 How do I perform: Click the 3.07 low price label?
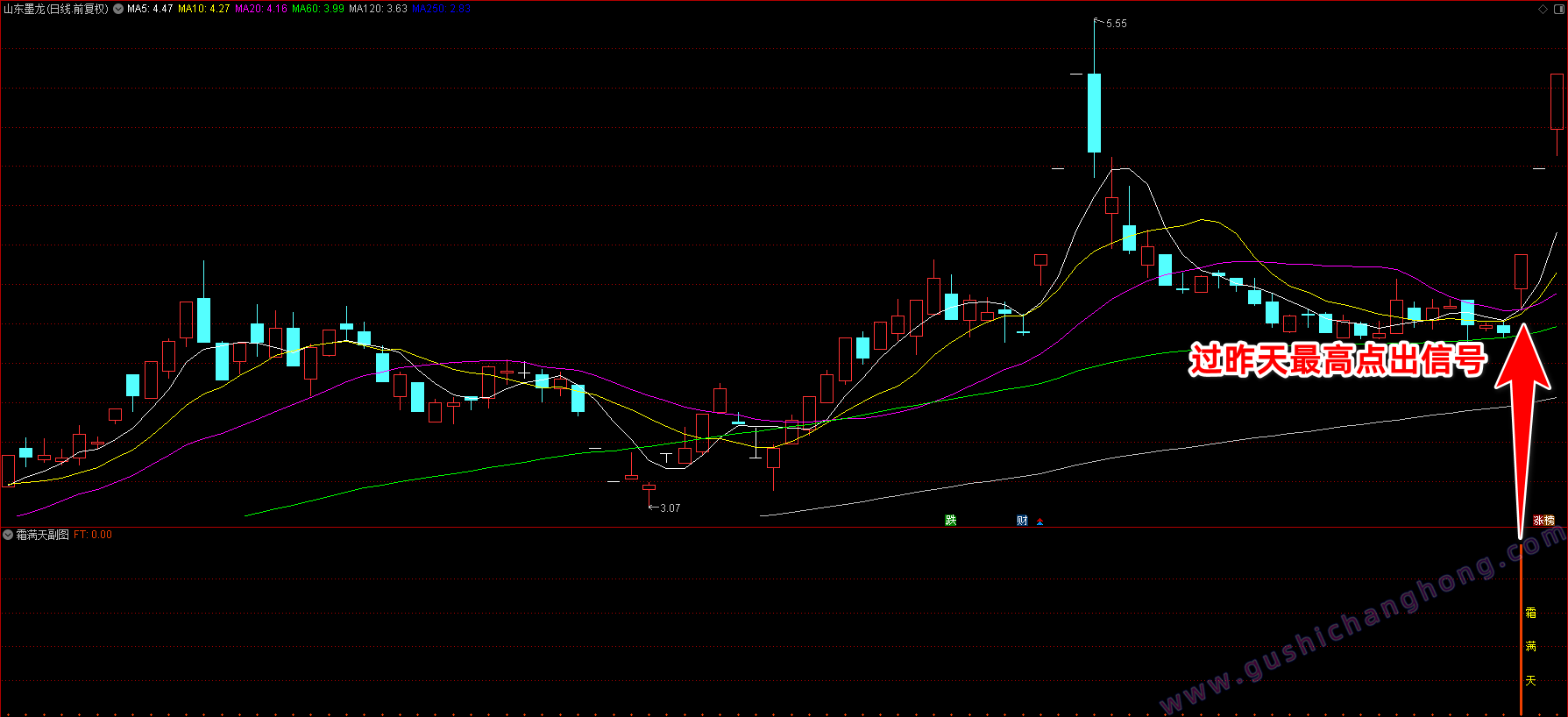(x=670, y=508)
